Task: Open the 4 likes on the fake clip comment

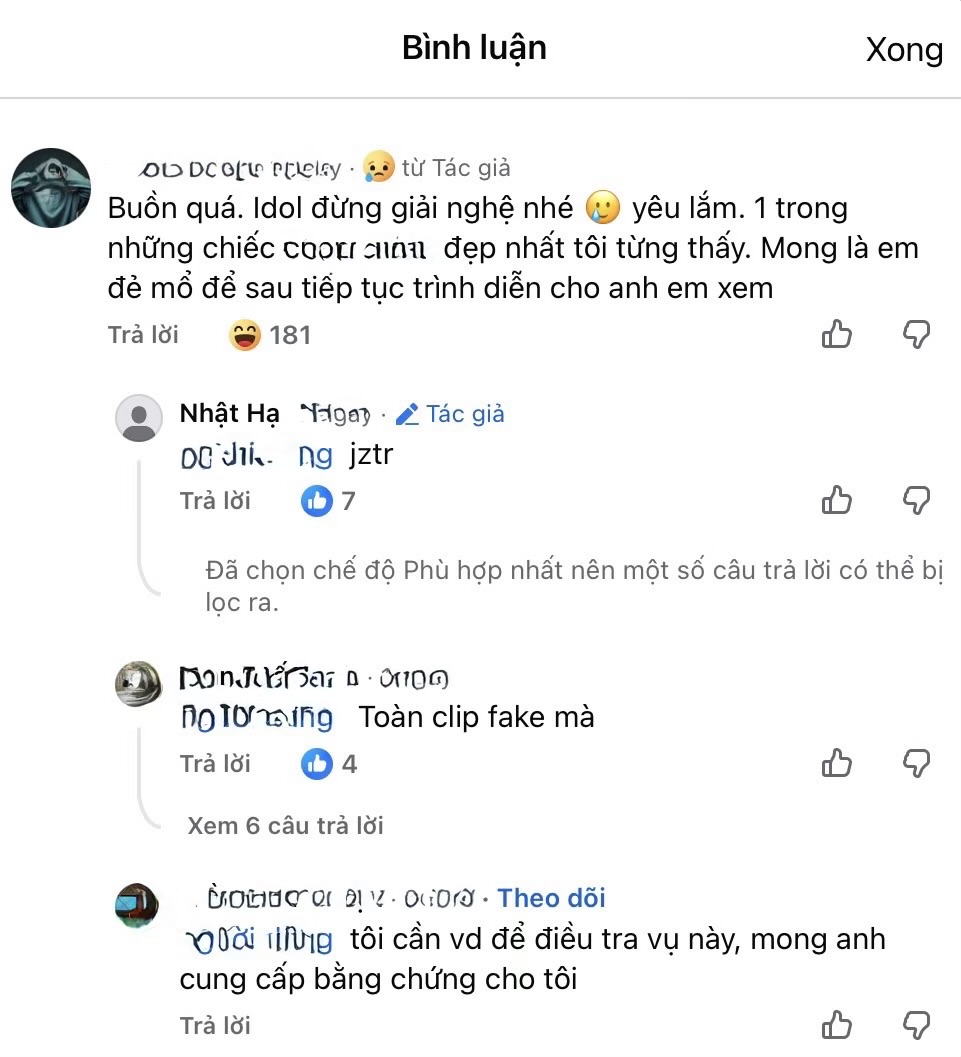Action: click(x=327, y=763)
